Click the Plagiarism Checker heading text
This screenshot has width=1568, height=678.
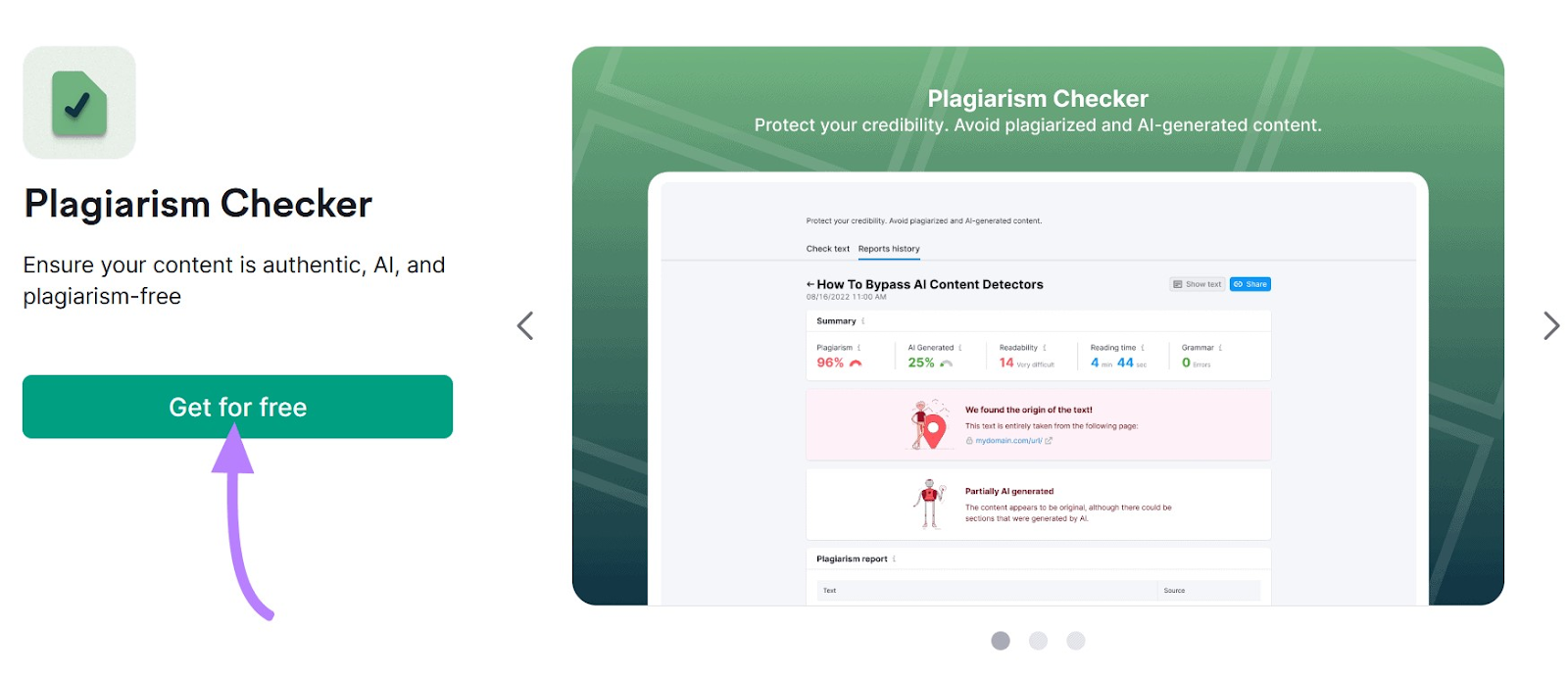pyautogui.click(x=198, y=204)
